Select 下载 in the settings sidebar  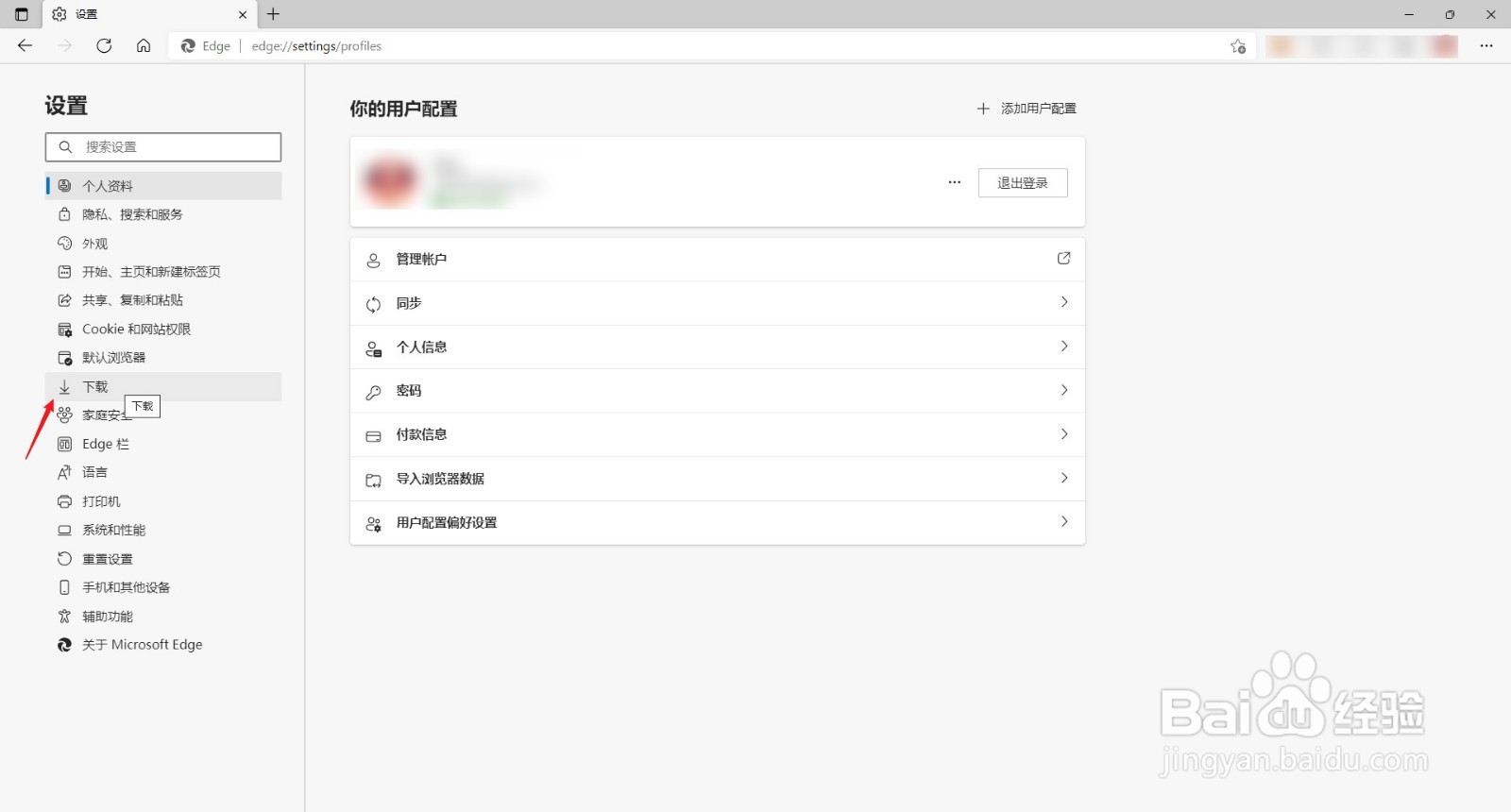coord(95,386)
